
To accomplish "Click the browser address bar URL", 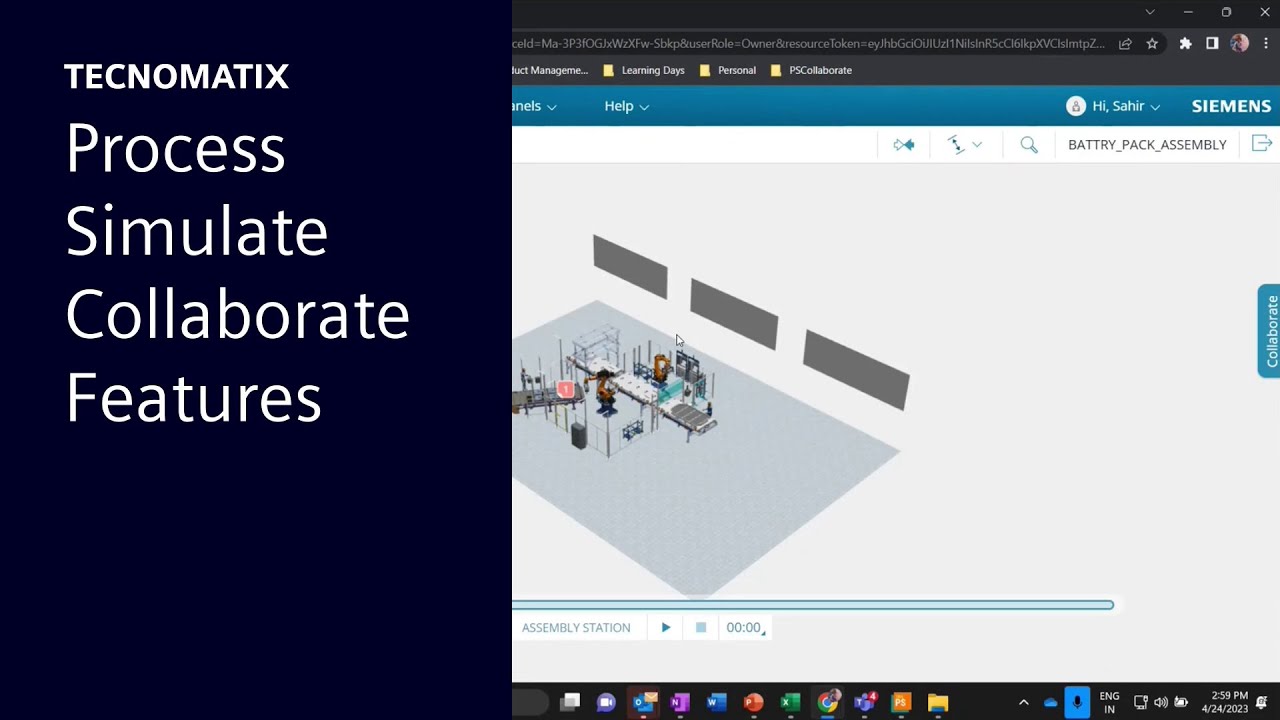I will (x=808, y=43).
